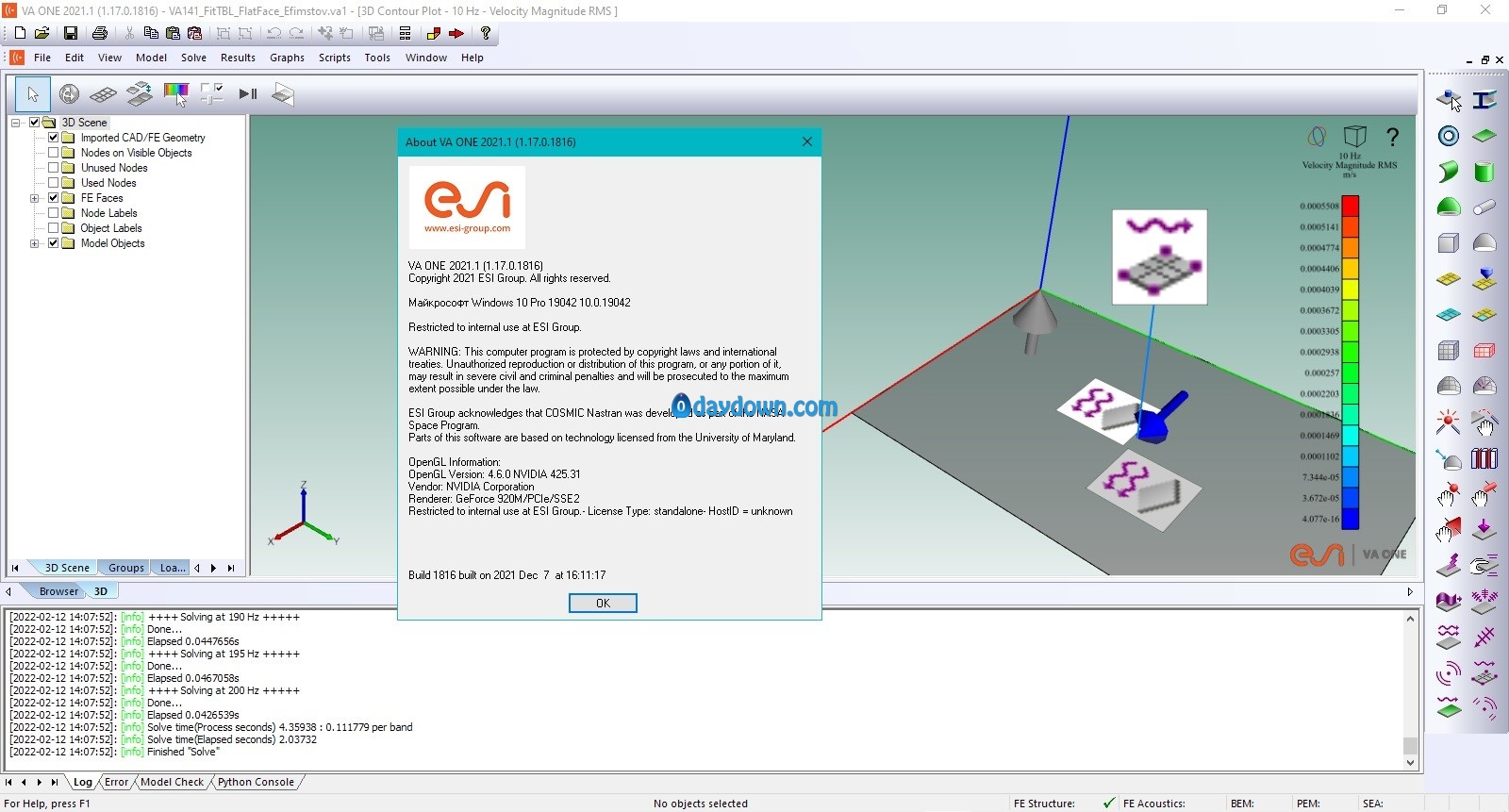This screenshot has height=812, width=1509.
Task: Open a file using the folder toolbar icon
Action: click(42, 33)
